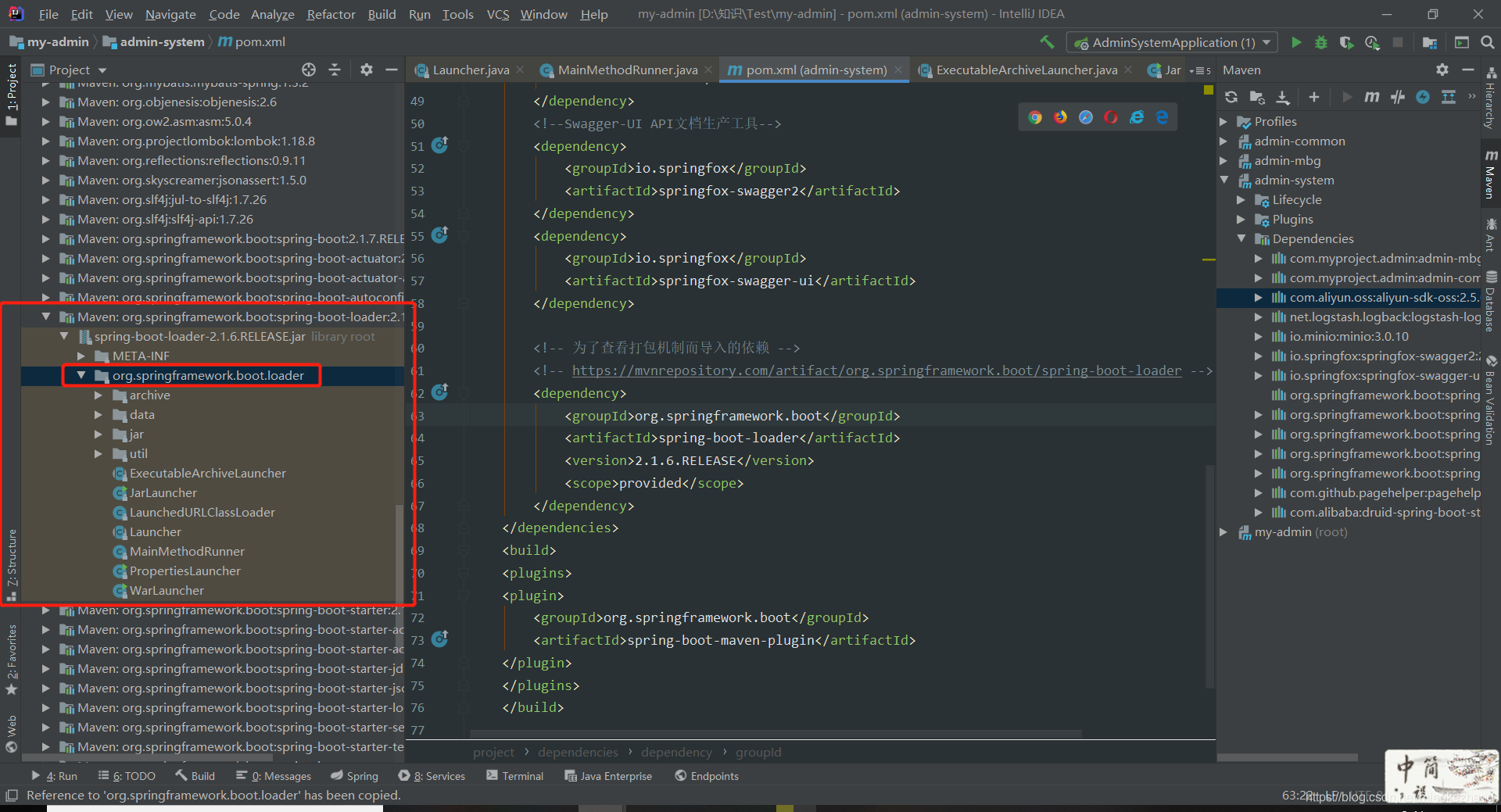Open preview in Safari browser icon

pyautogui.click(x=1086, y=117)
